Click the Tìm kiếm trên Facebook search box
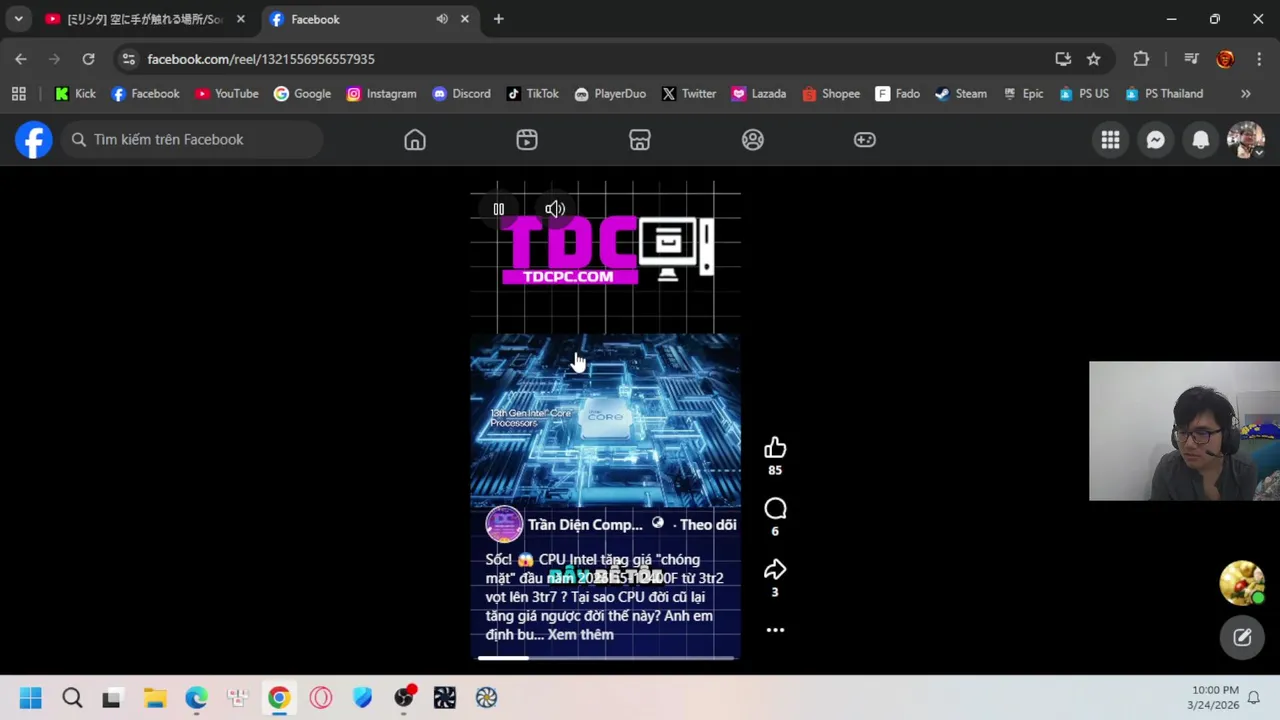 pyautogui.click(x=191, y=140)
